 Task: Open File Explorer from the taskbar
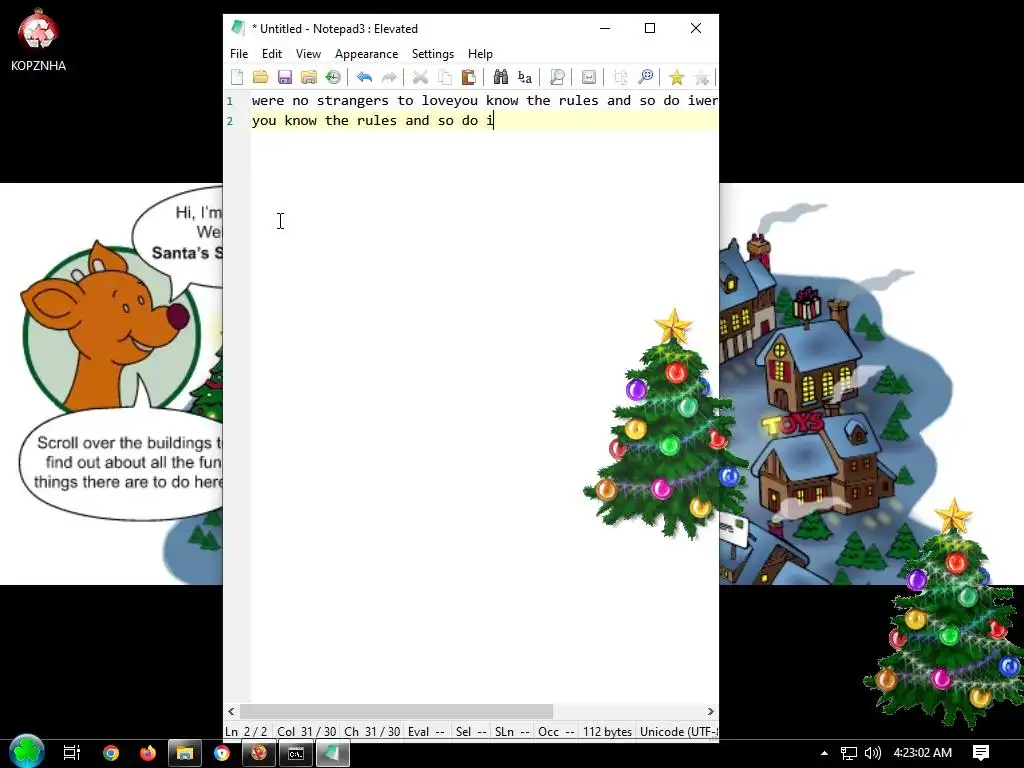point(185,753)
